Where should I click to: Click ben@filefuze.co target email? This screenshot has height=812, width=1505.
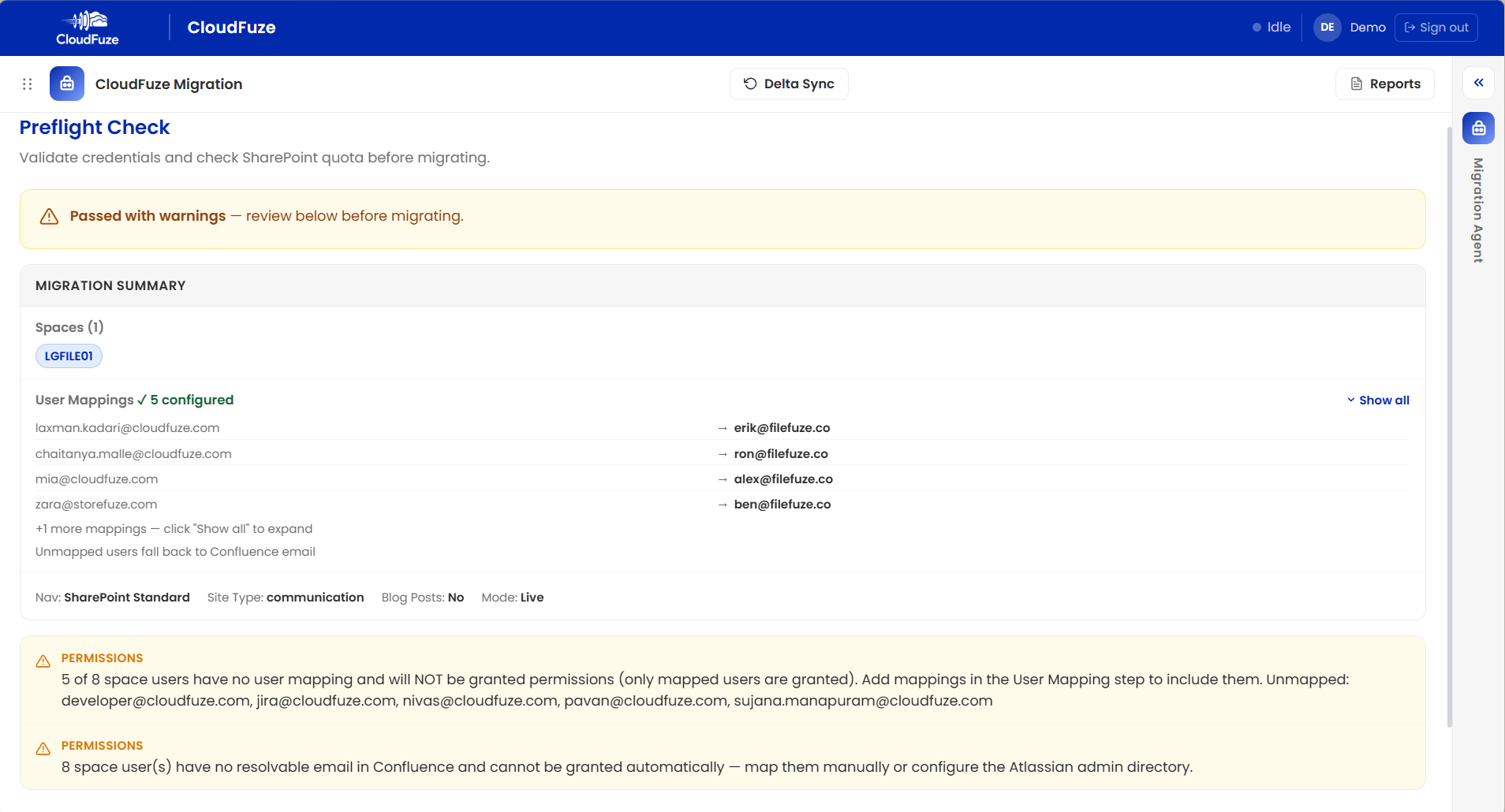[x=782, y=505]
